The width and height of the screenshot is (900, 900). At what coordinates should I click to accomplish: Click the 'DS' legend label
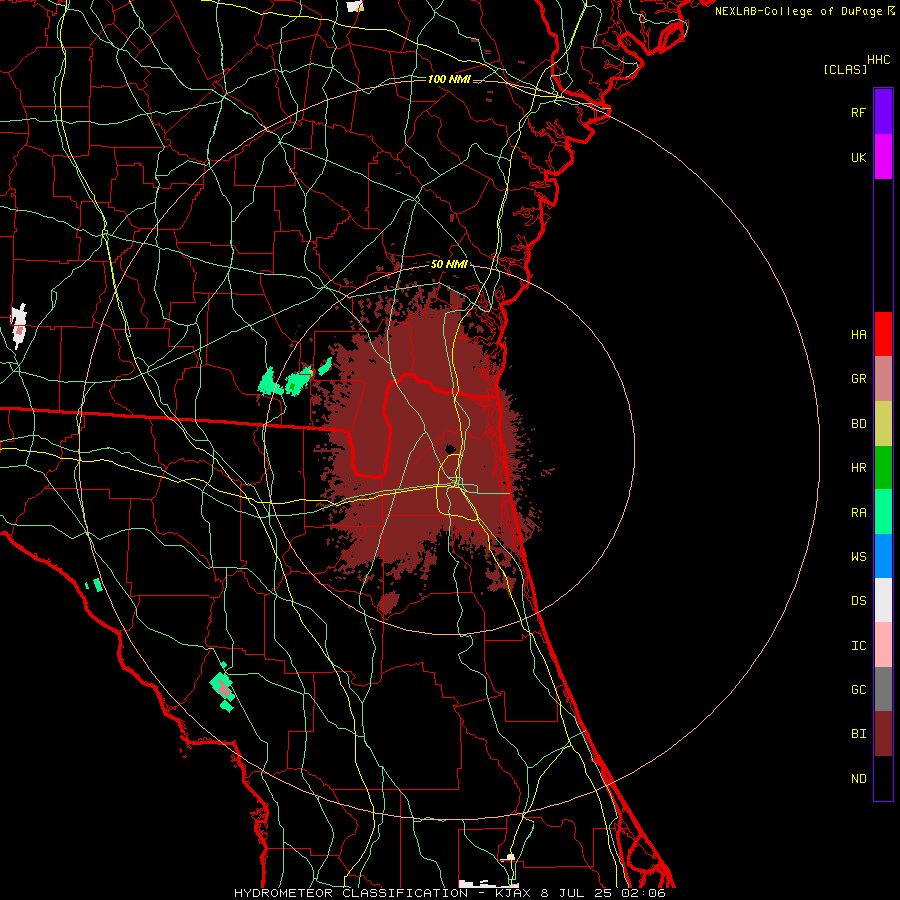858,601
